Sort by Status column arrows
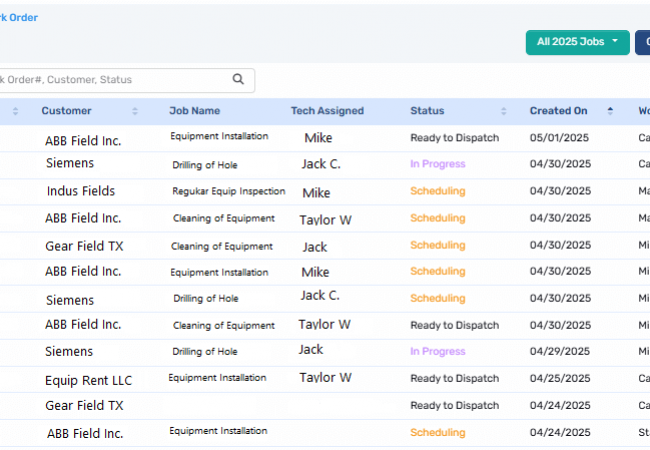This screenshot has width=650, height=450. (504, 111)
